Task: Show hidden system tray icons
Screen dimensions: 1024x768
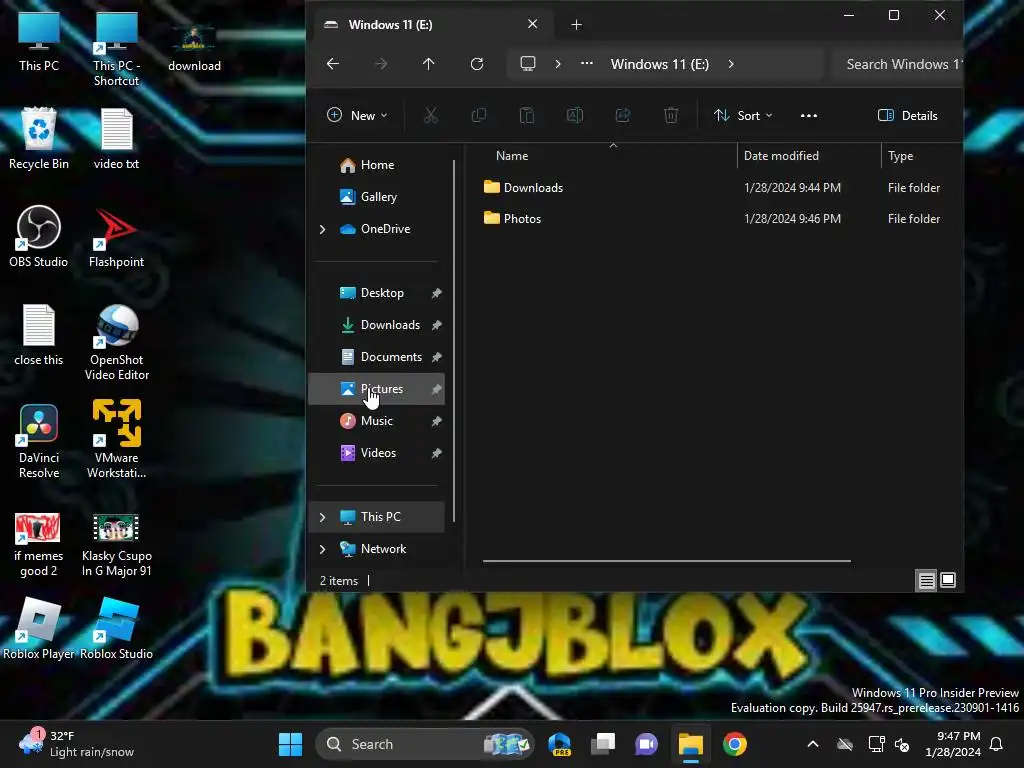Action: [812, 744]
